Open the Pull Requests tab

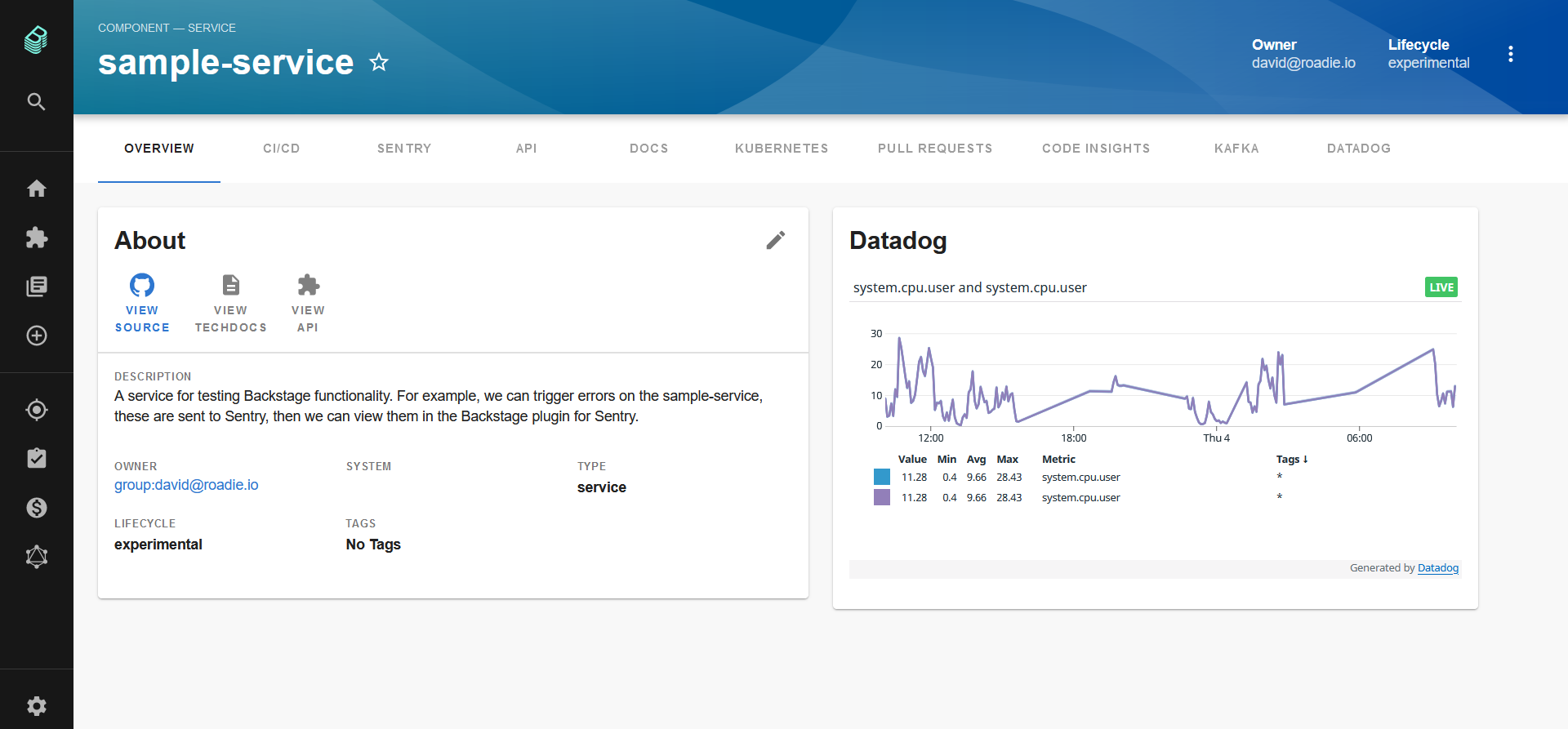pos(935,149)
